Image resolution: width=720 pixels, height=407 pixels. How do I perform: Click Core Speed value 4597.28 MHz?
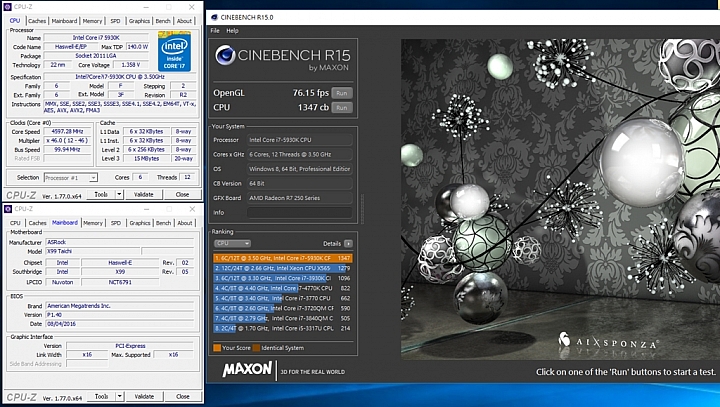click(x=67, y=131)
